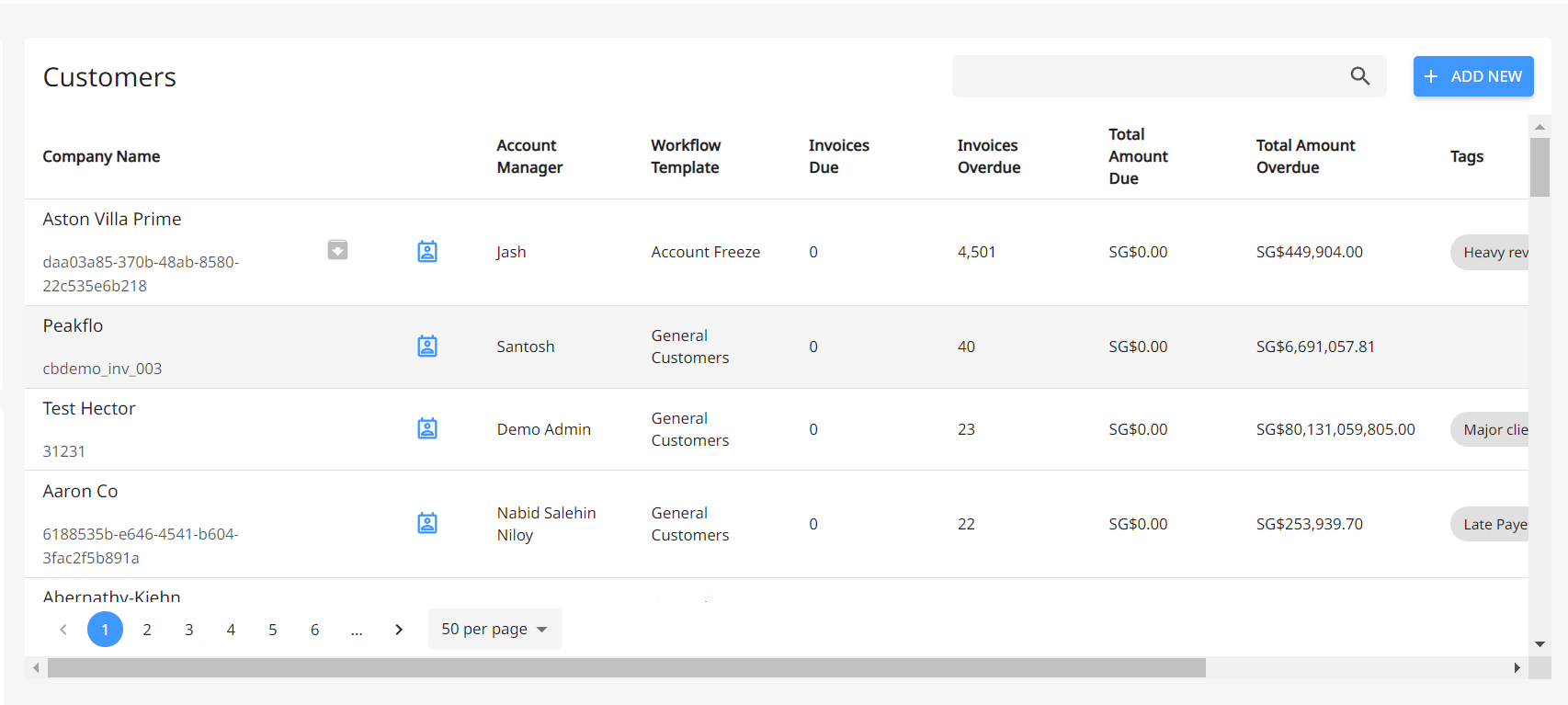Click the horizontal scrollbar thumb
This screenshot has height=705, width=1568.
point(627,667)
